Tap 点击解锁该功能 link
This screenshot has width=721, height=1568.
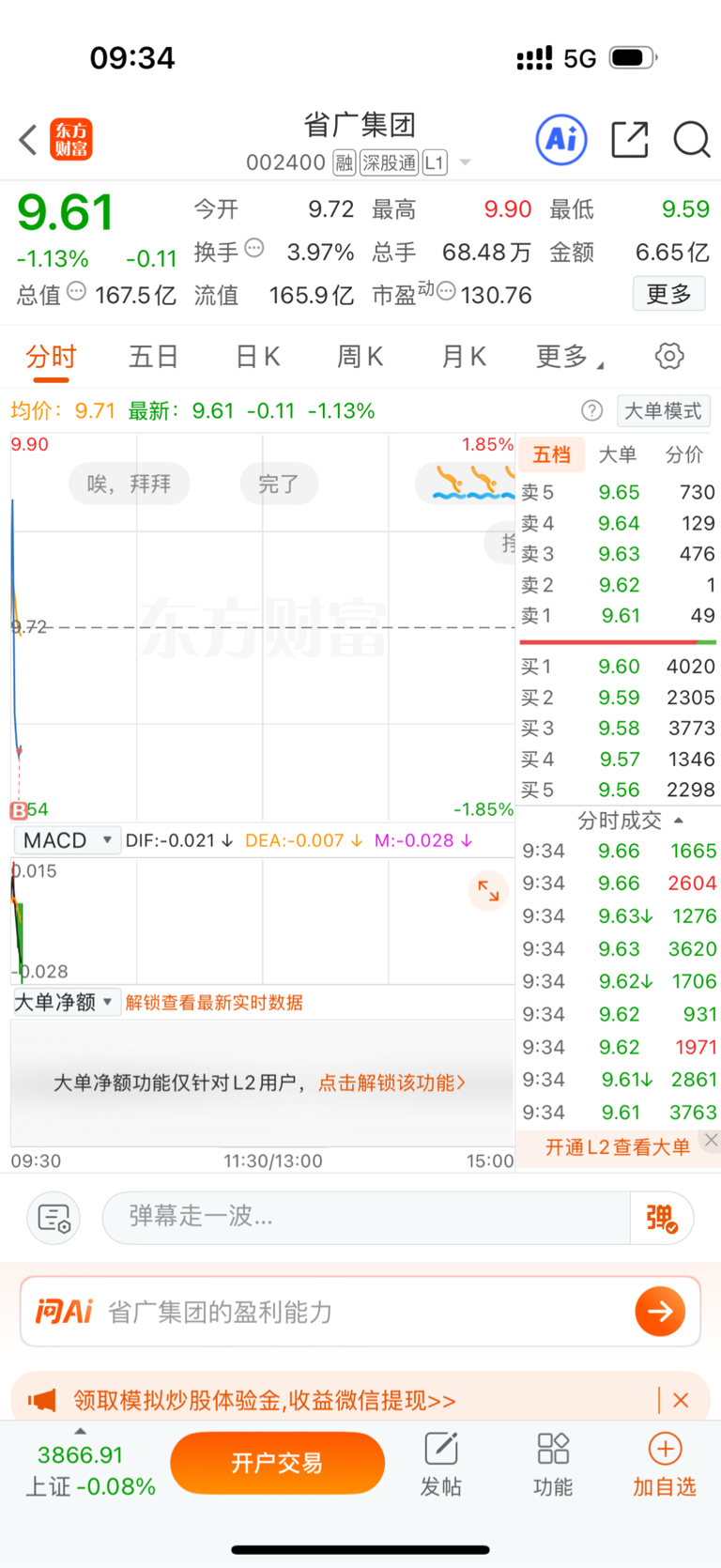click(391, 1083)
